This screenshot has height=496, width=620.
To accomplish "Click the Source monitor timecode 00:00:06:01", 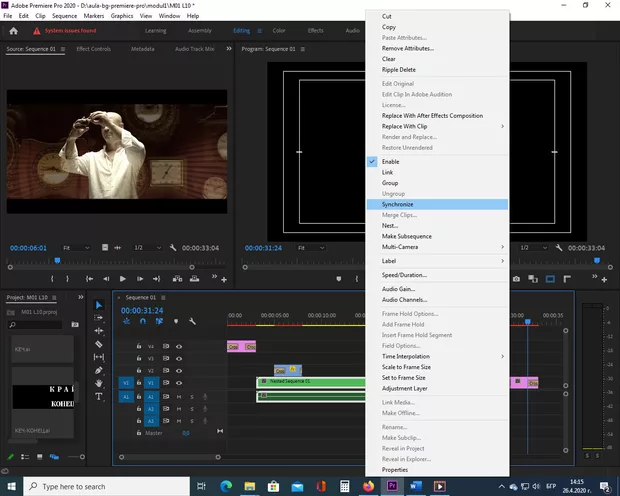I will coord(28,247).
